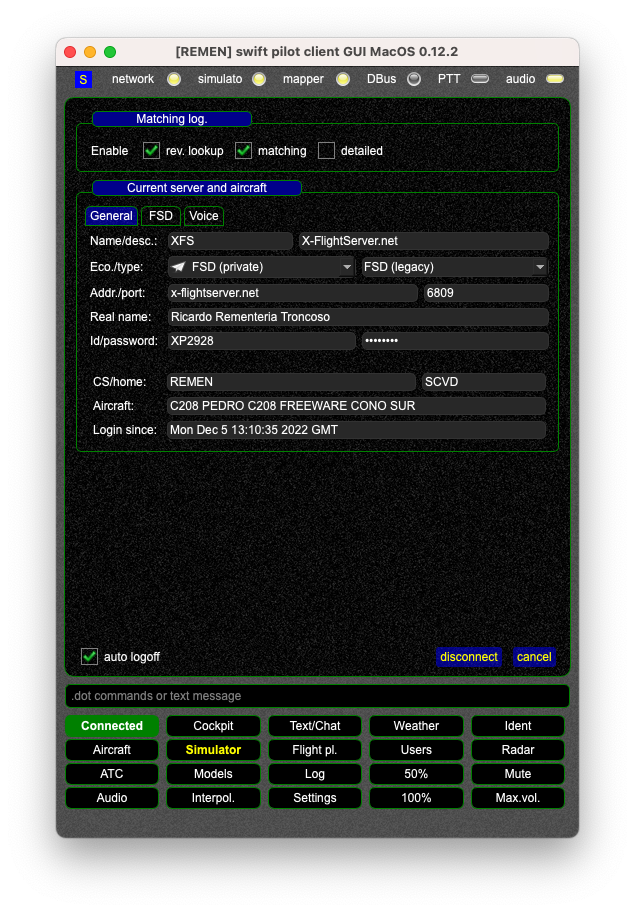
Task: Open the Audio page
Action: (x=112, y=798)
